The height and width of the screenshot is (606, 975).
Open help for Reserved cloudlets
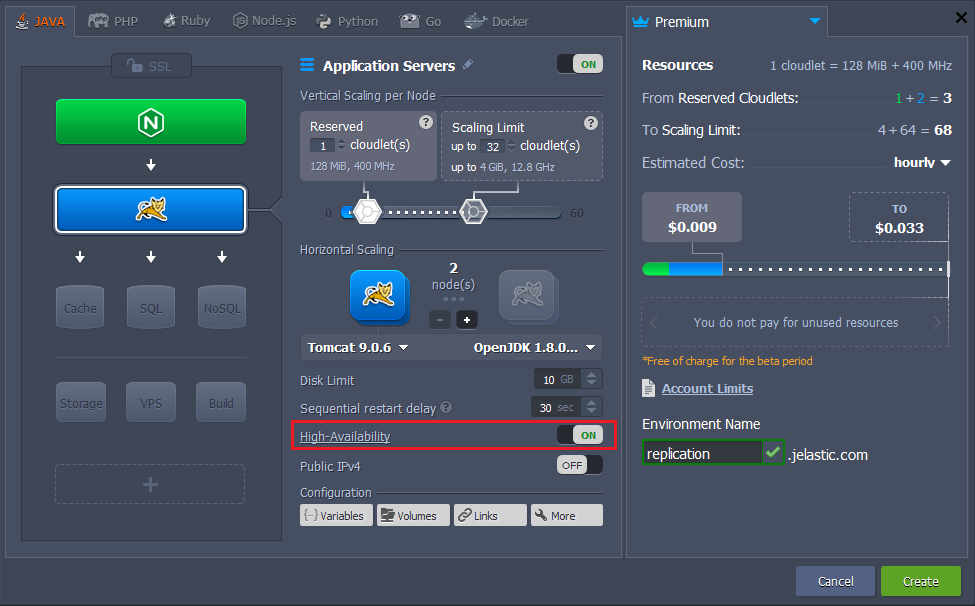pos(426,122)
